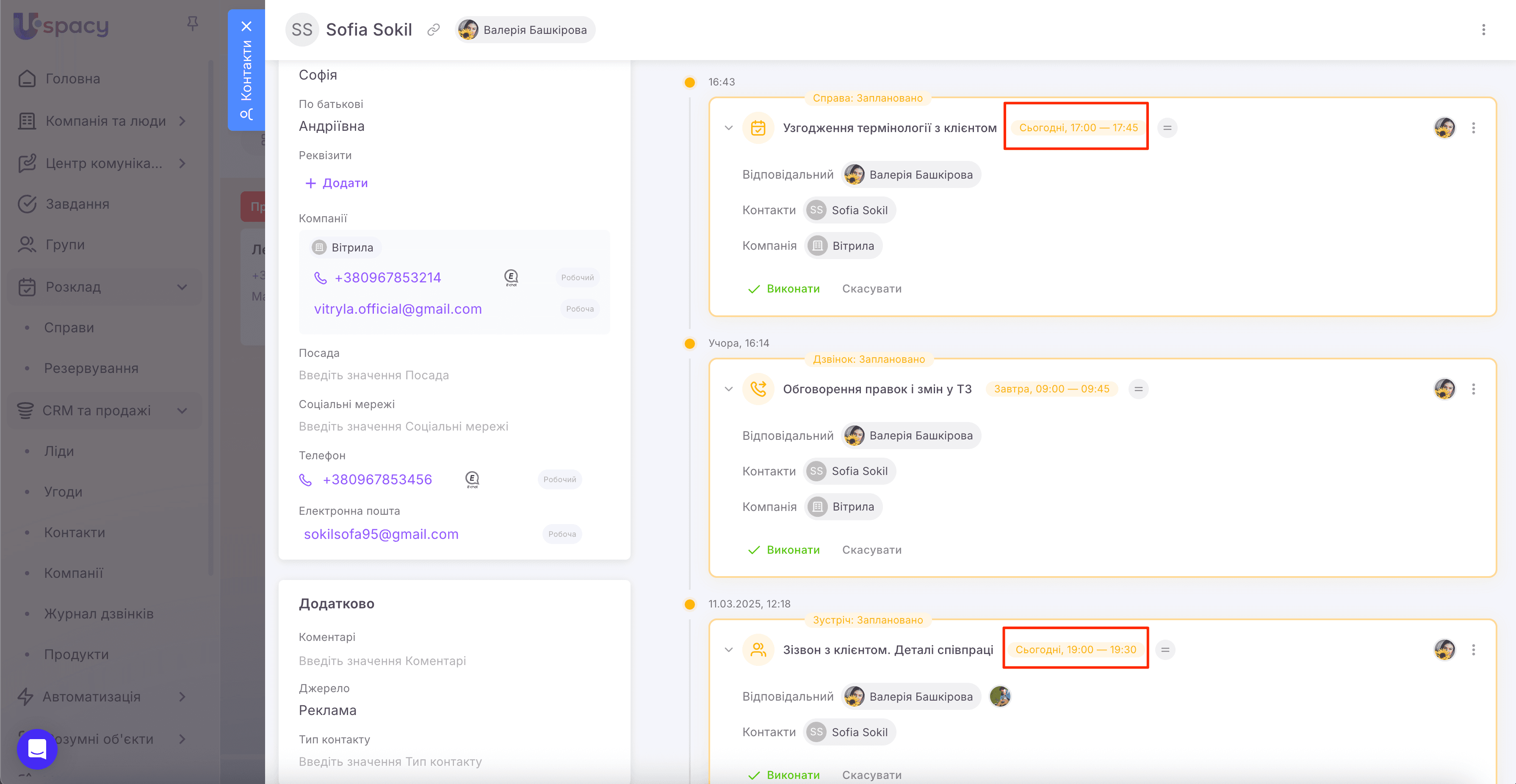Image resolution: width=1516 pixels, height=784 pixels.
Task: Click priority icon beside 17:00 — 17:45
Action: 1167,127
